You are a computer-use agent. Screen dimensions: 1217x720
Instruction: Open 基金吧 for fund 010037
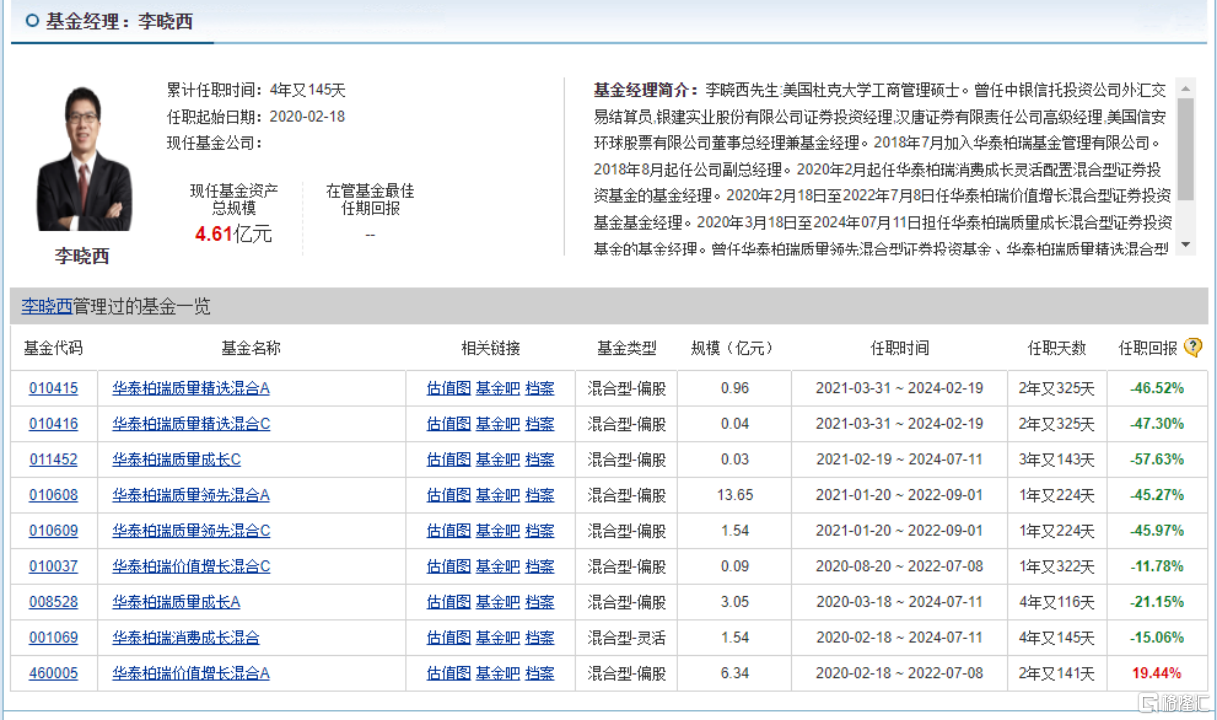(498, 566)
